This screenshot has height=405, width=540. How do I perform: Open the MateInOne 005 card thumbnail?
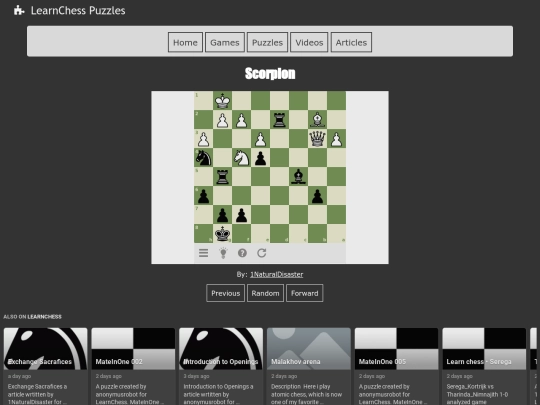pos(396,349)
